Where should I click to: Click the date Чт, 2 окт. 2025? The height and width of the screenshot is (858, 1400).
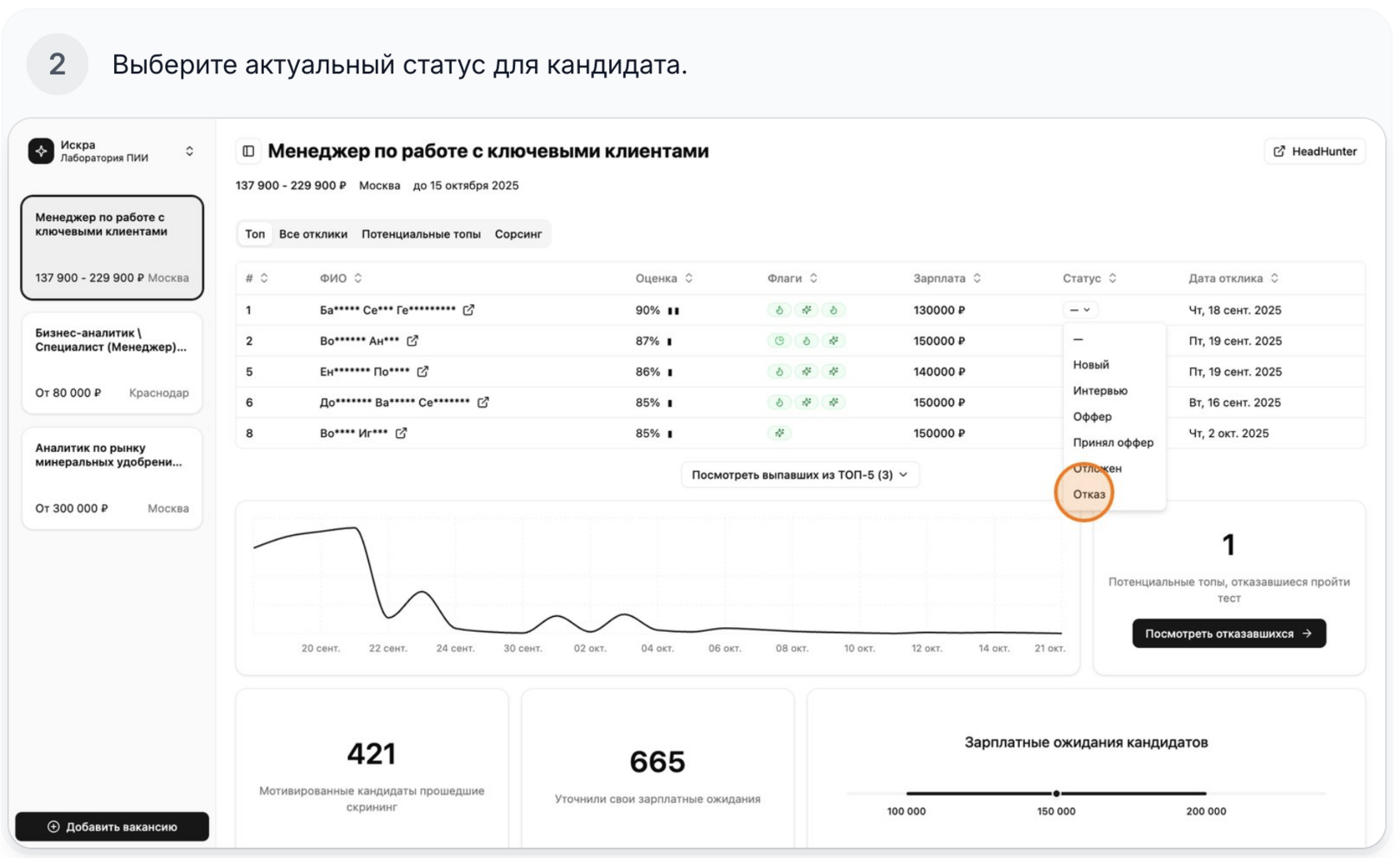(x=1229, y=434)
